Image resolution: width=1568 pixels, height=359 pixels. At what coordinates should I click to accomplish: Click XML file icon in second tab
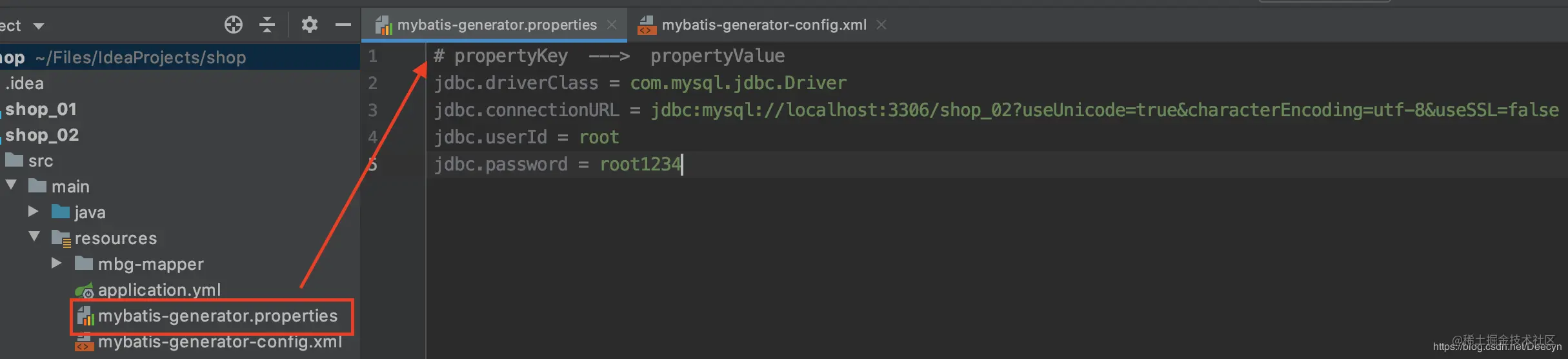point(647,25)
